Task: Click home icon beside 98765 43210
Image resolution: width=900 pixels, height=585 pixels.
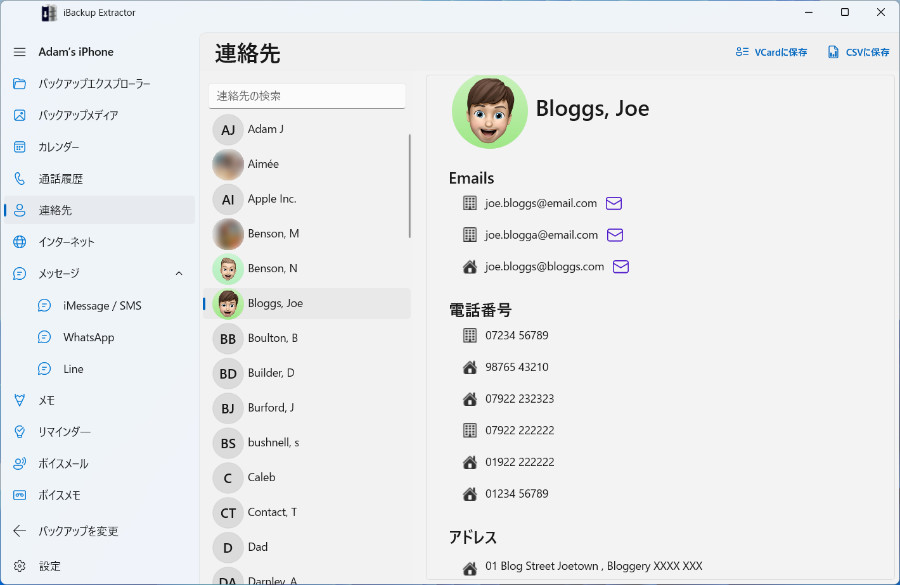Action: coord(470,367)
